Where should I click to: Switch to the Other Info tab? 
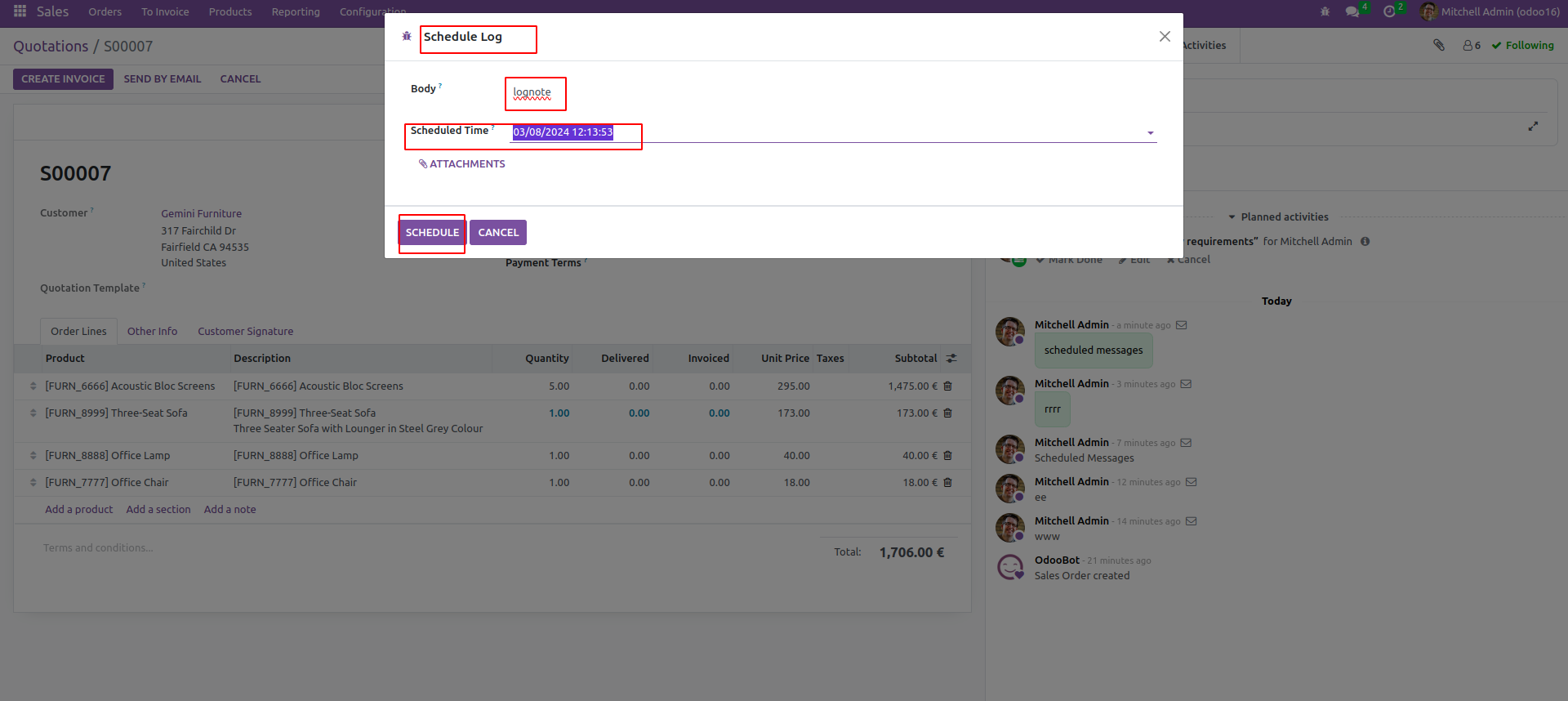(152, 332)
